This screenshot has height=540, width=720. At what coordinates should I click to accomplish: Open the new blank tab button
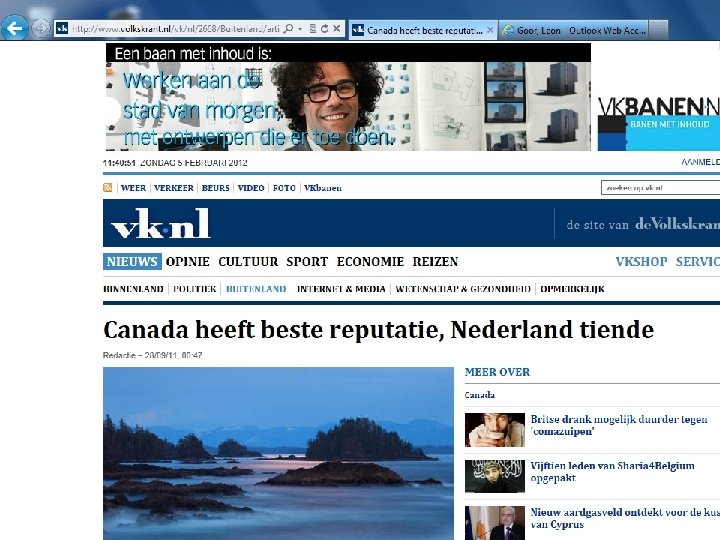[659, 30]
